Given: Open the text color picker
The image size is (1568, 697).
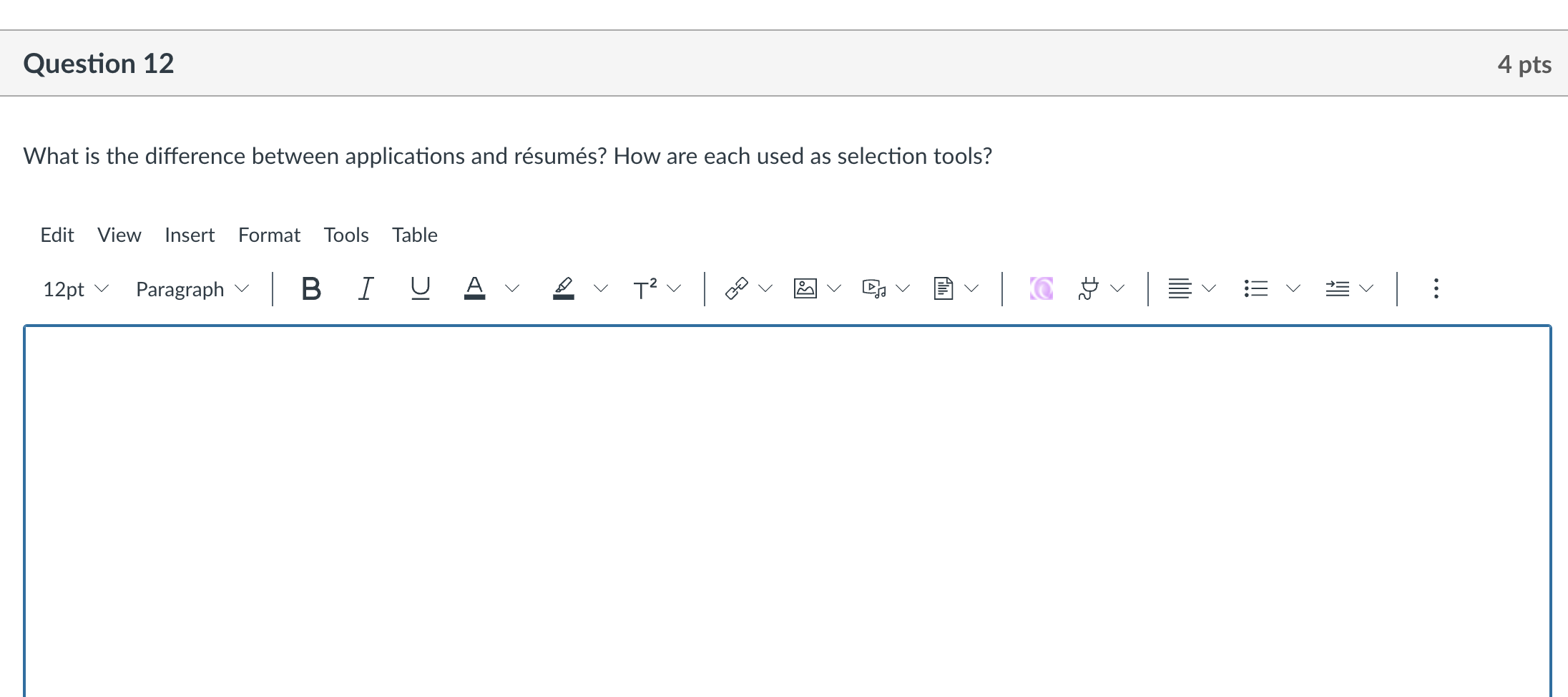Looking at the screenshot, I should [475, 288].
